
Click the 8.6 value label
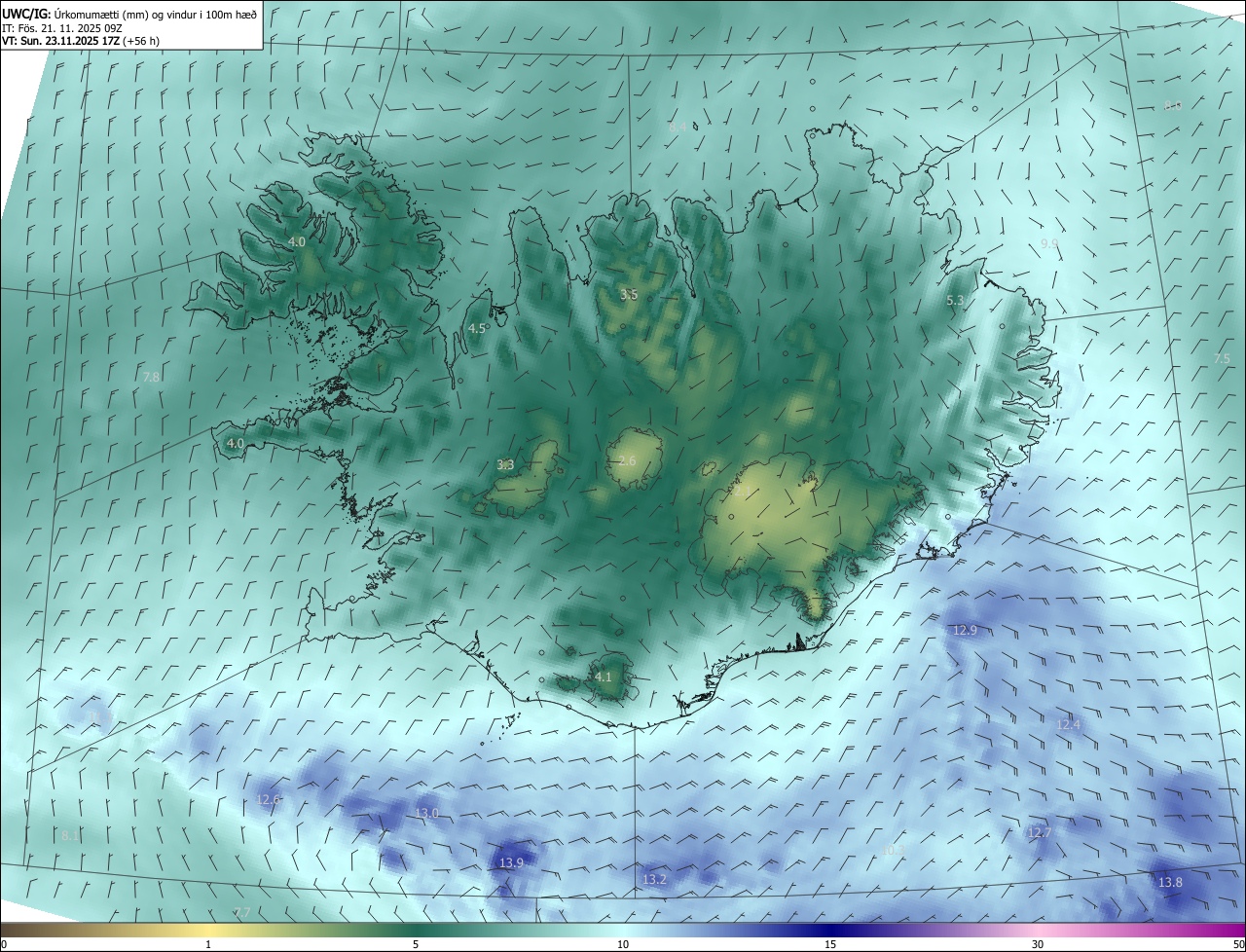coord(1172,105)
